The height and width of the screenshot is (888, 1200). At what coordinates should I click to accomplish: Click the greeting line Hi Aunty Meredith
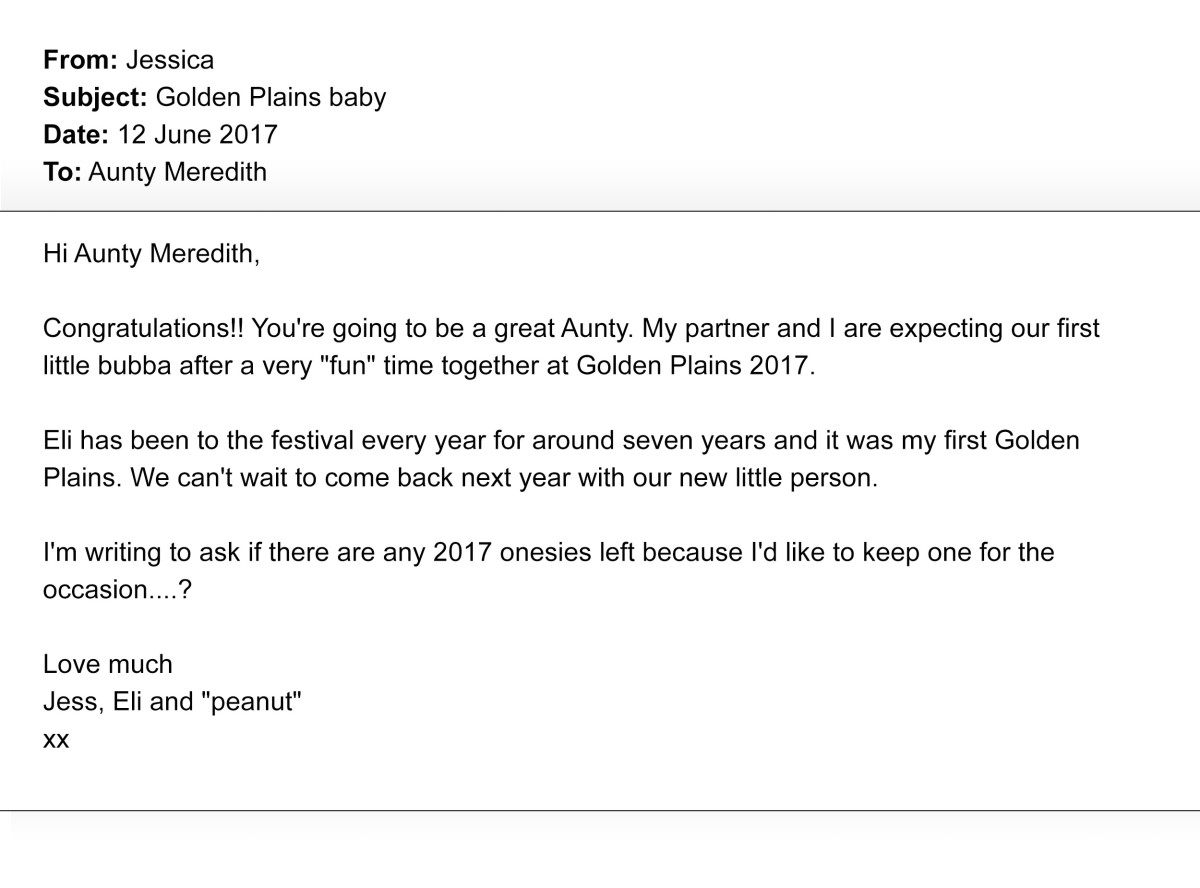pos(152,254)
